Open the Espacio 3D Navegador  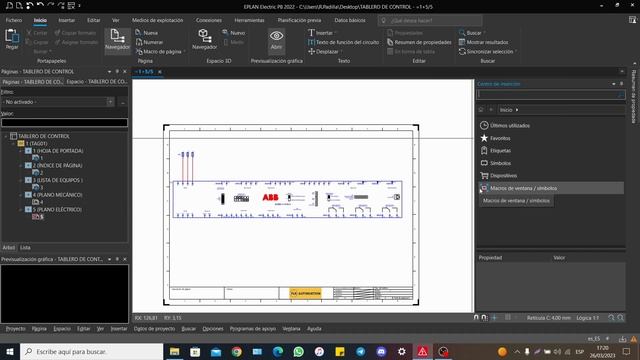coord(204,40)
